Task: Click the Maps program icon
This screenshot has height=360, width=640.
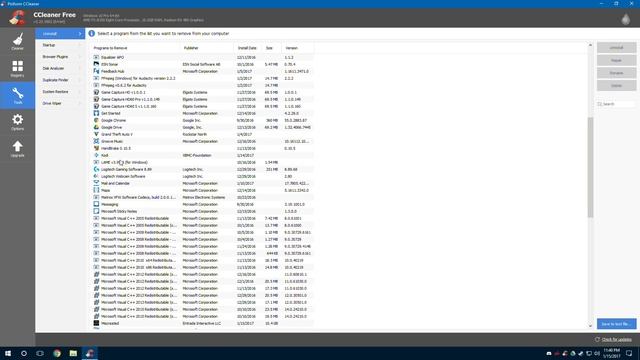Action: coord(96,190)
